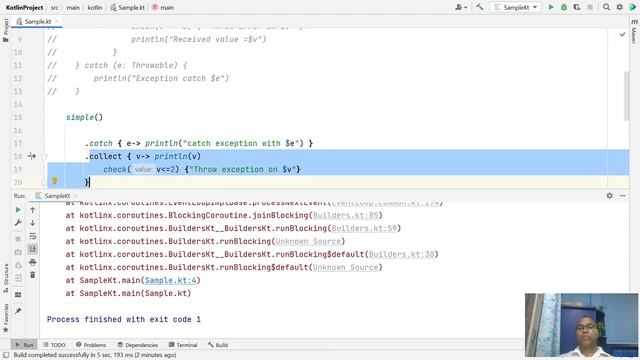Viewport: 640px width, 360px height.
Task: Open IDE settings gear in top toolbar
Action: (x=620, y=7)
